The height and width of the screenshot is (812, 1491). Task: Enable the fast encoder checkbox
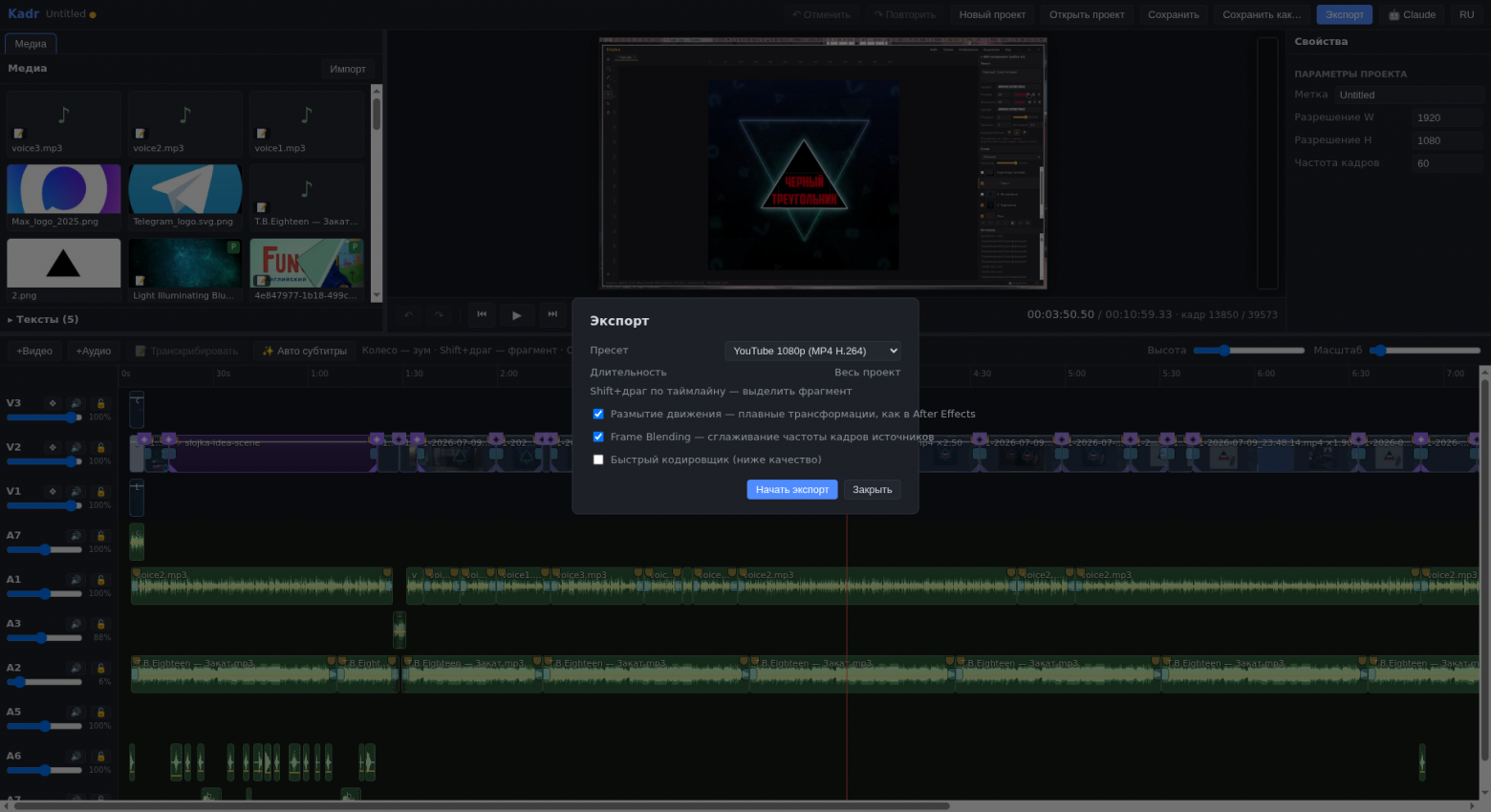click(x=598, y=459)
